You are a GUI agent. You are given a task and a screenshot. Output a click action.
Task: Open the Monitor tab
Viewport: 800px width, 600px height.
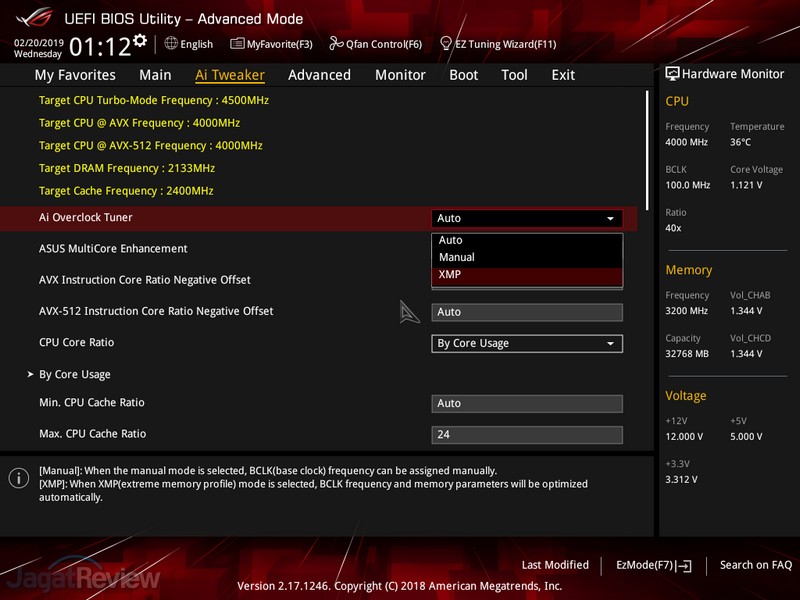click(400, 75)
